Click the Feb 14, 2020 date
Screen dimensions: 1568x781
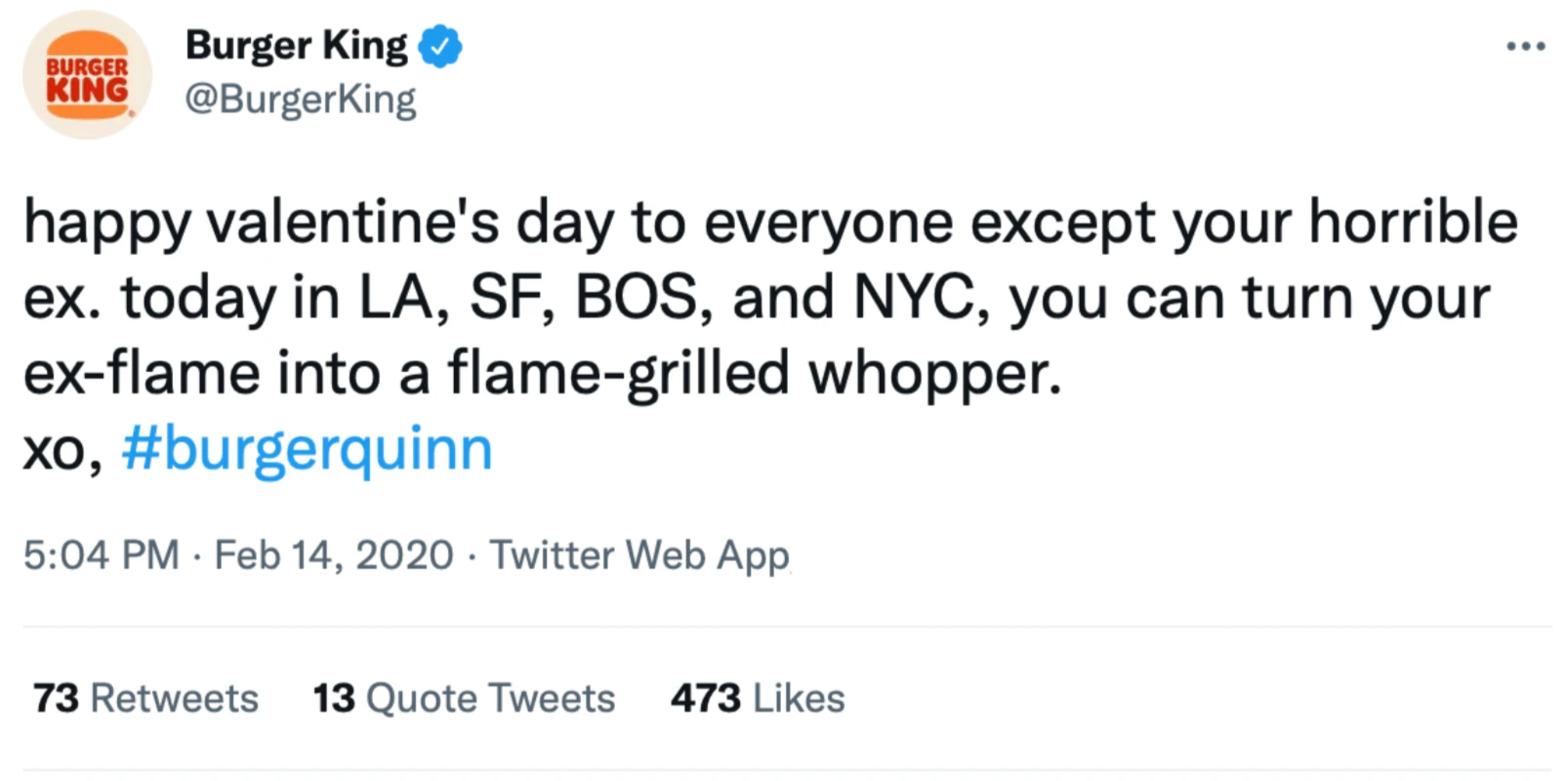[333, 555]
